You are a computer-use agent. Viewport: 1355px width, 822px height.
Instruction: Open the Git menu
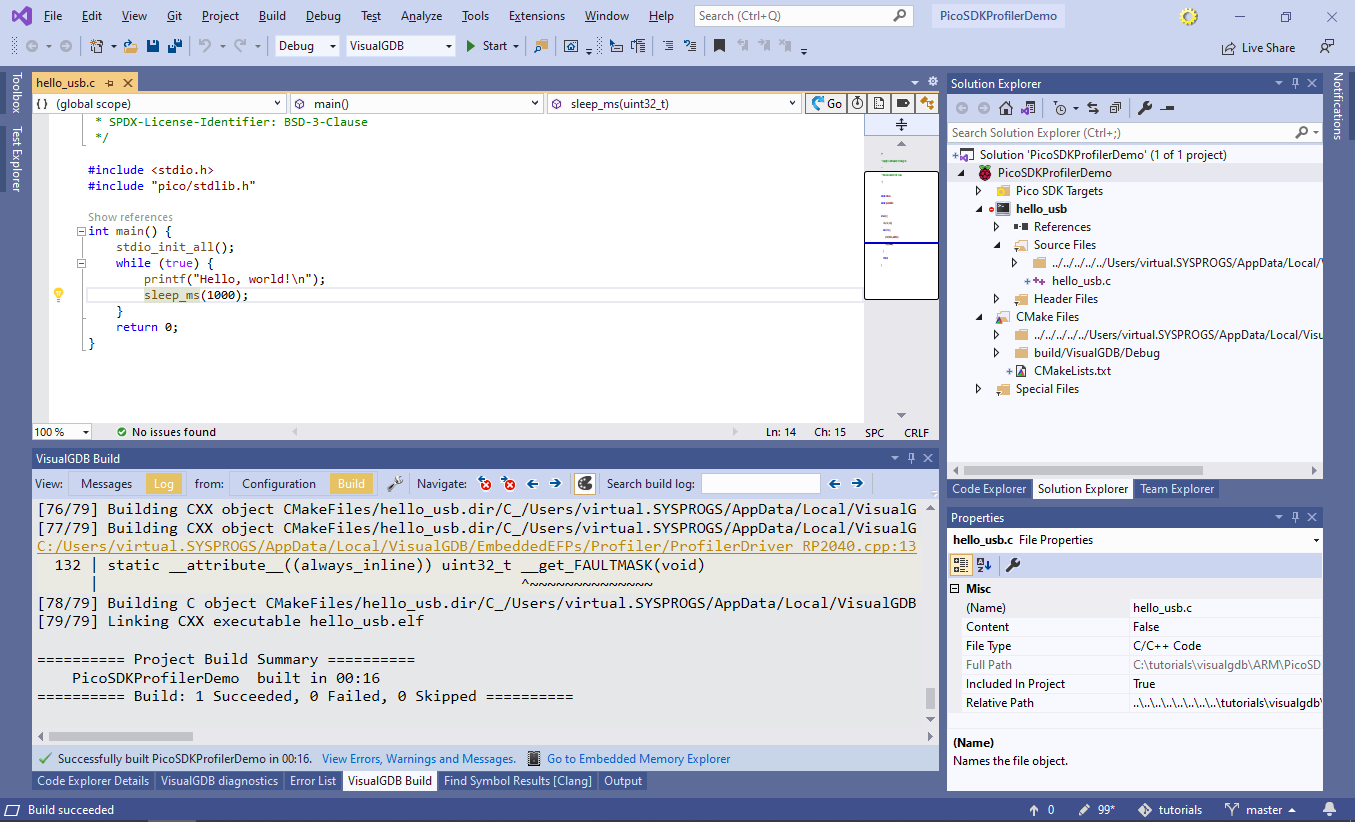[x=174, y=16]
